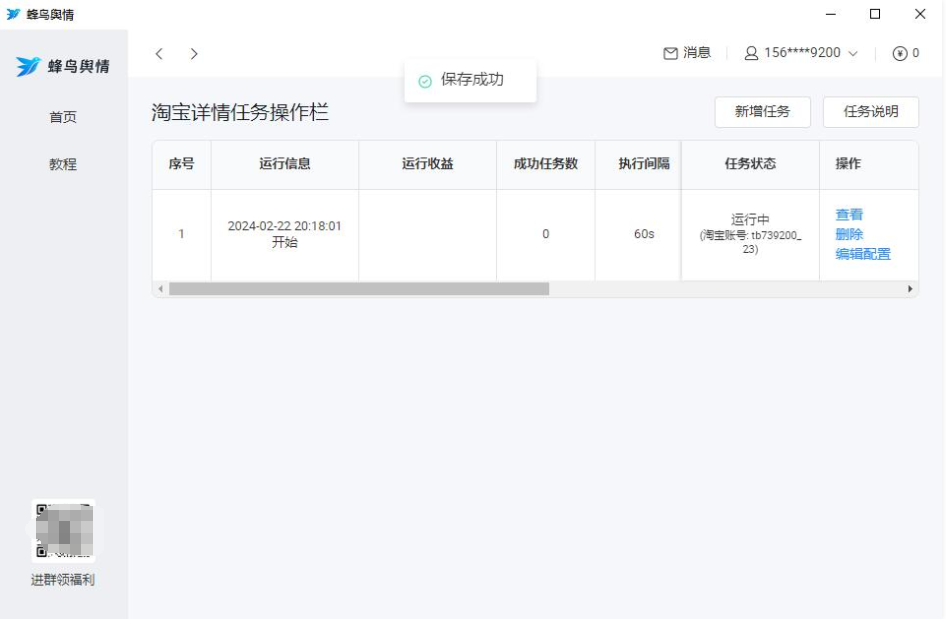Viewport: 946px width, 619px height.
Task: Open the 首页 sidebar menu
Action: pyautogui.click(x=63, y=117)
